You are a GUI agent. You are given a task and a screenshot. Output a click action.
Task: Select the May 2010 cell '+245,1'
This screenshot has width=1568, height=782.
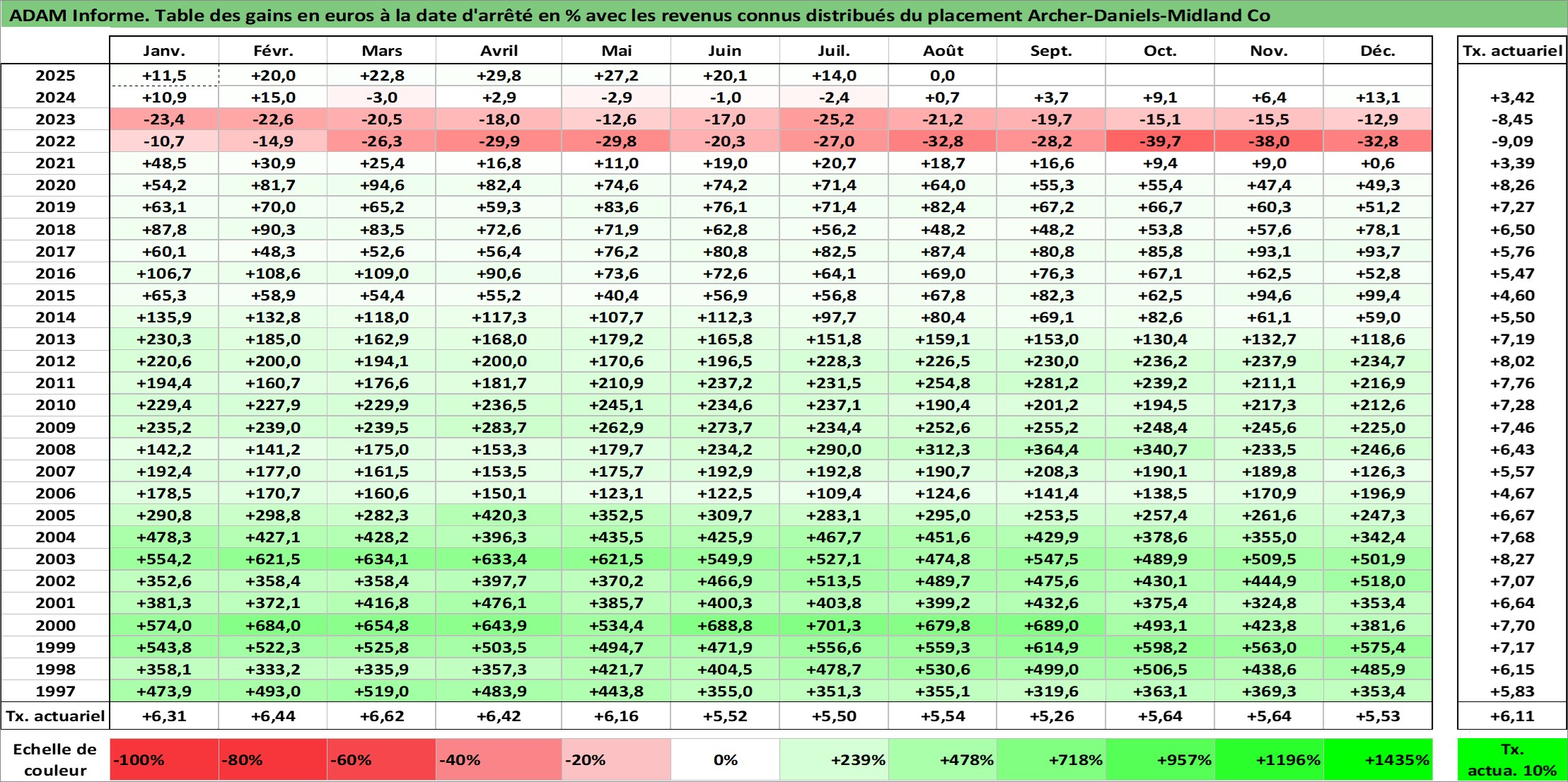pos(617,405)
